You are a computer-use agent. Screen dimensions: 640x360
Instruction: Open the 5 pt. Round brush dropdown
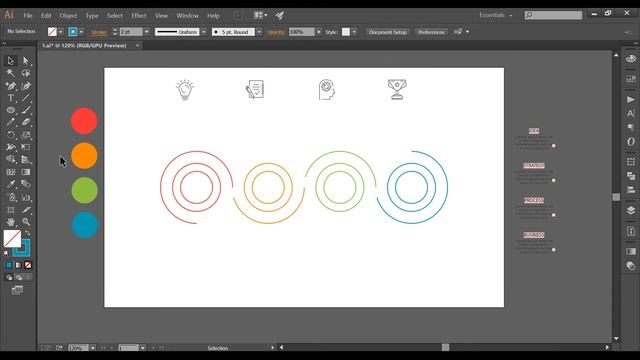(259, 32)
